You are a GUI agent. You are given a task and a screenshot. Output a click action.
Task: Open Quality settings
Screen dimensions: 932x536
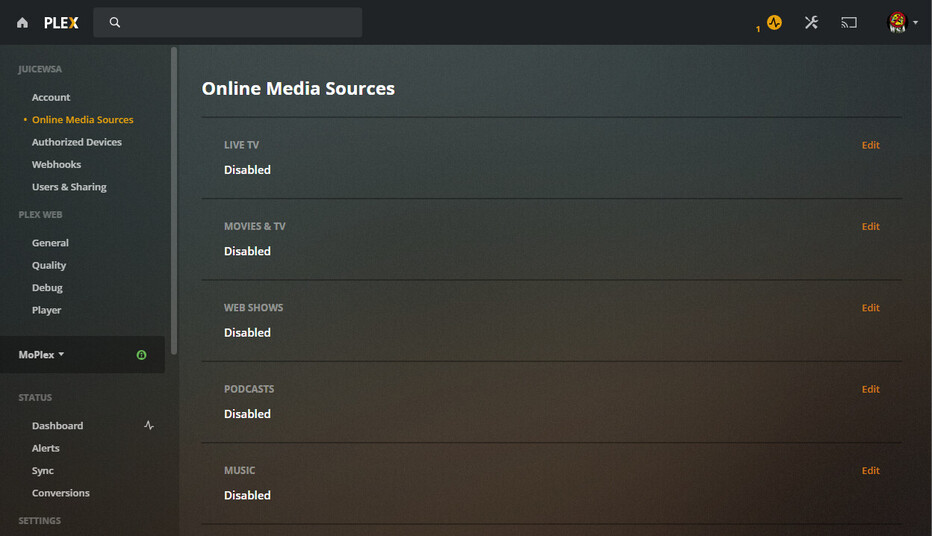(x=49, y=265)
